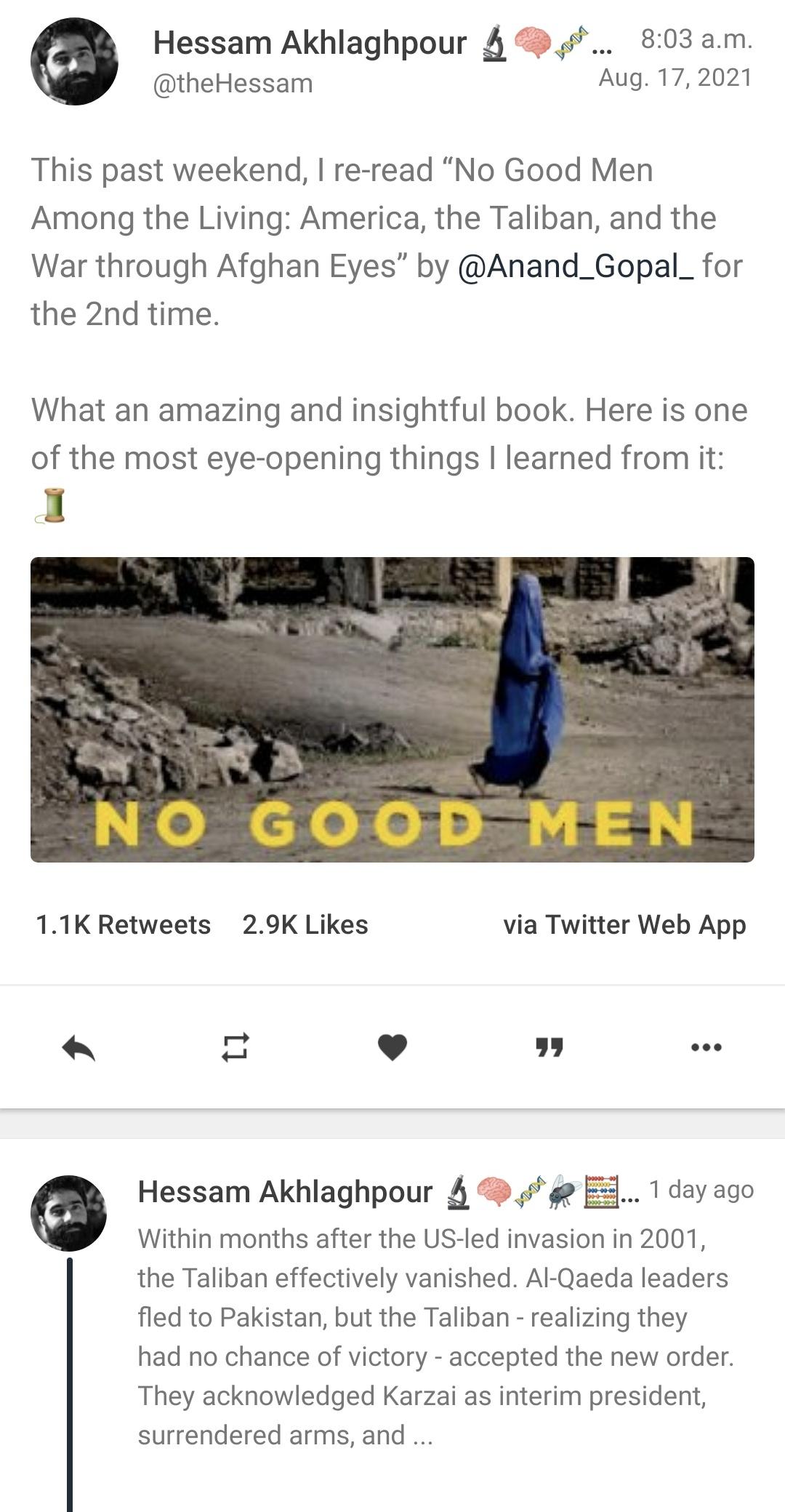Open @Anand_Gopal_'s profile
Screen dimensions: 785x1512
(578, 268)
